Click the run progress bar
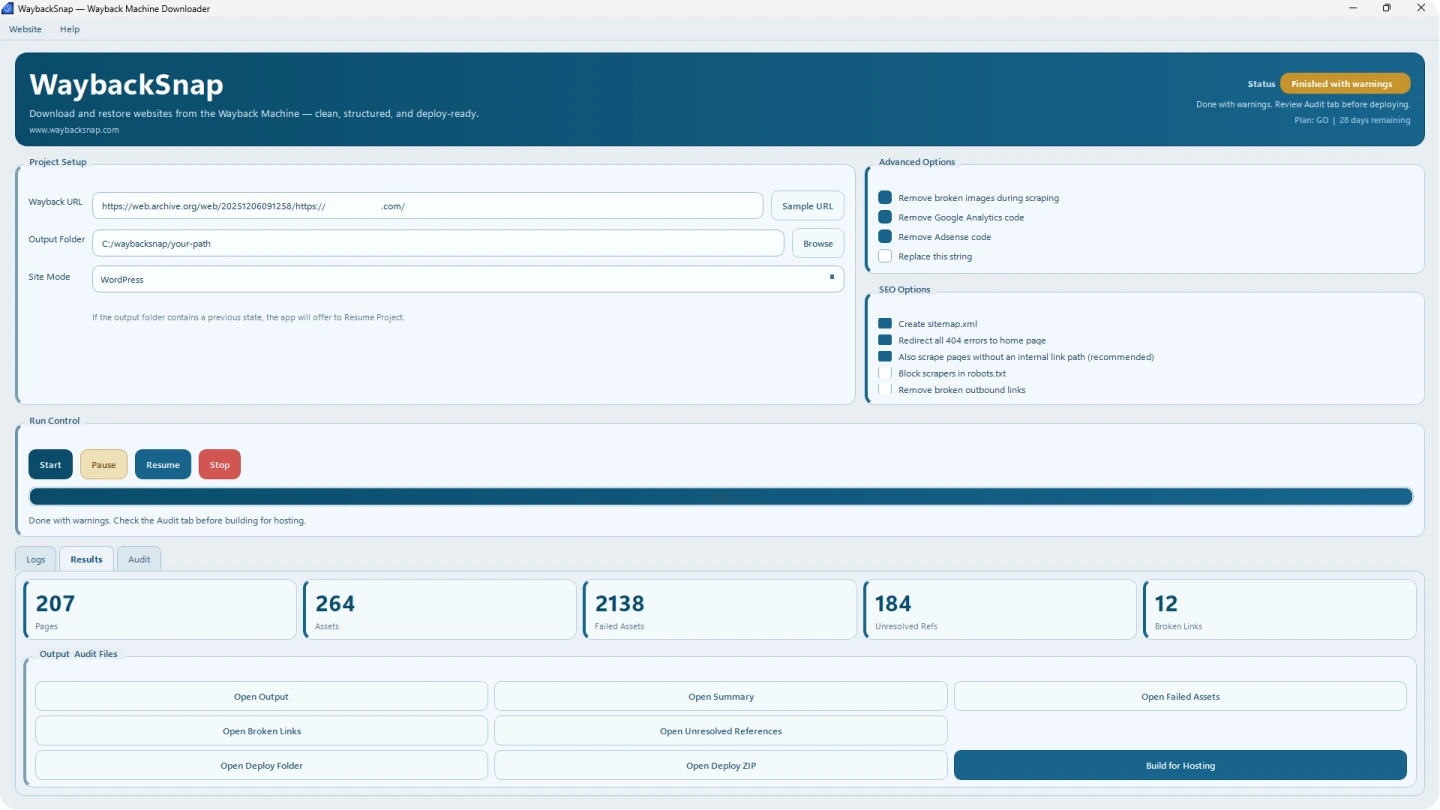The width and height of the screenshot is (1440, 810). [721, 497]
